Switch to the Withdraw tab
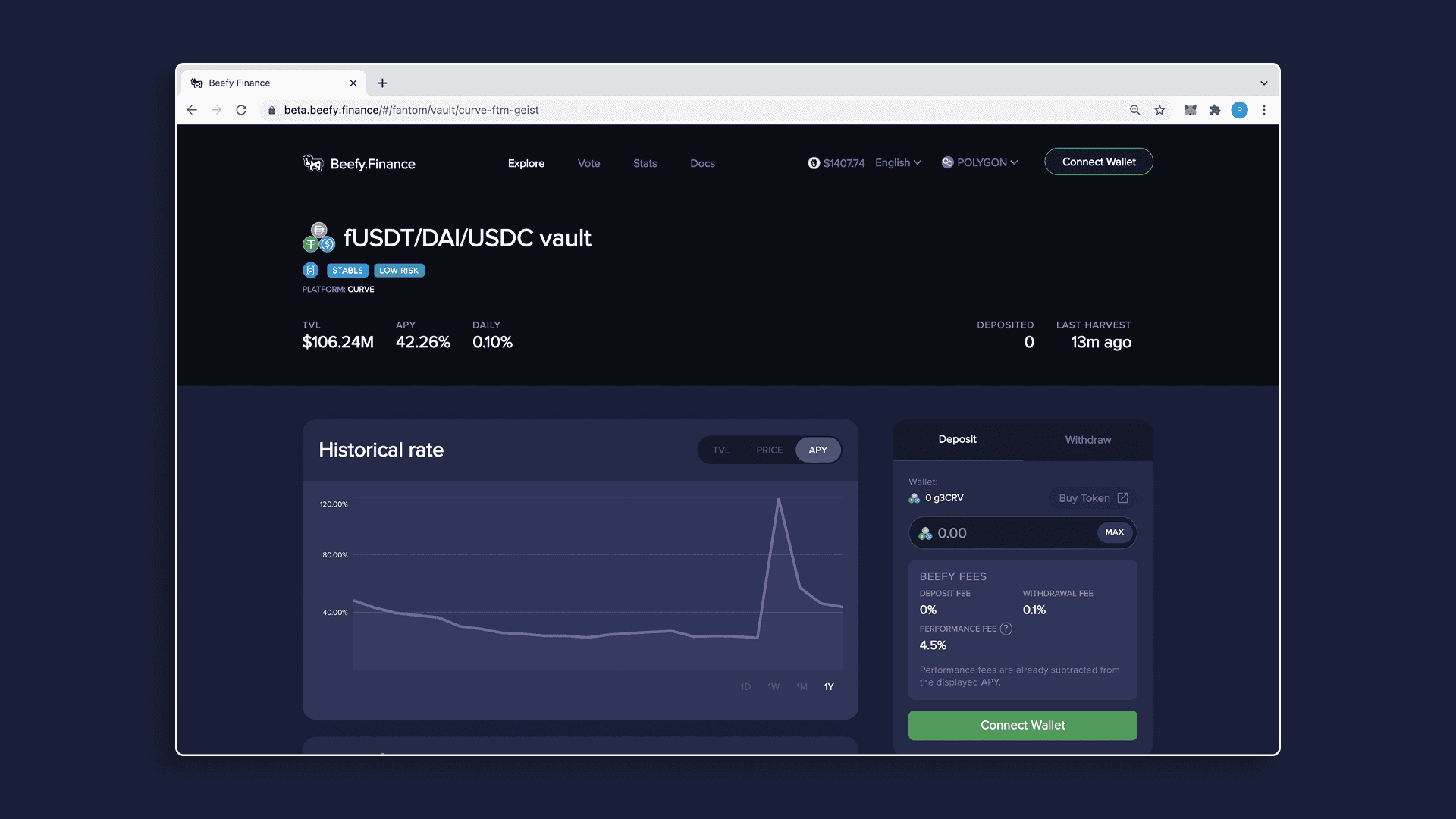The width and height of the screenshot is (1456, 819). pyautogui.click(x=1087, y=440)
